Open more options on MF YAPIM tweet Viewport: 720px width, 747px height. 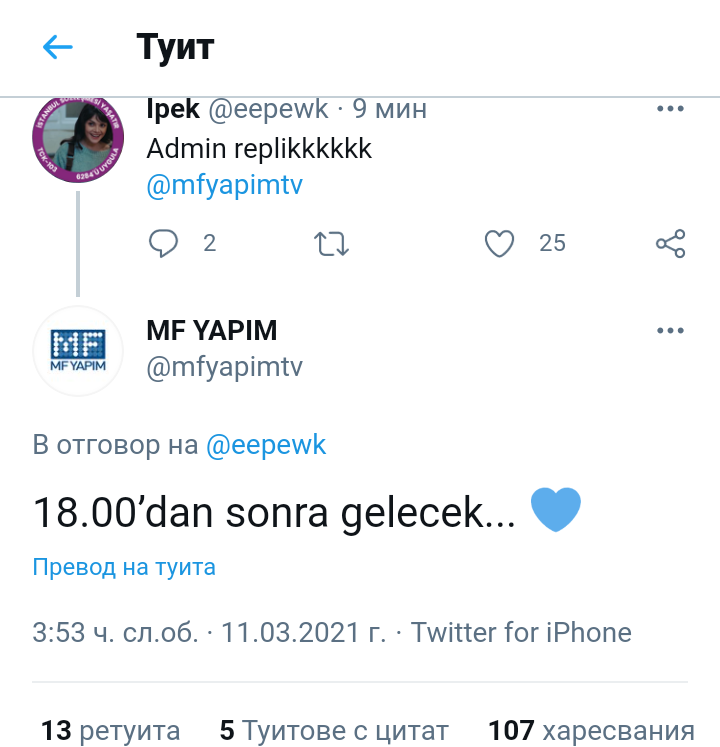point(670,331)
